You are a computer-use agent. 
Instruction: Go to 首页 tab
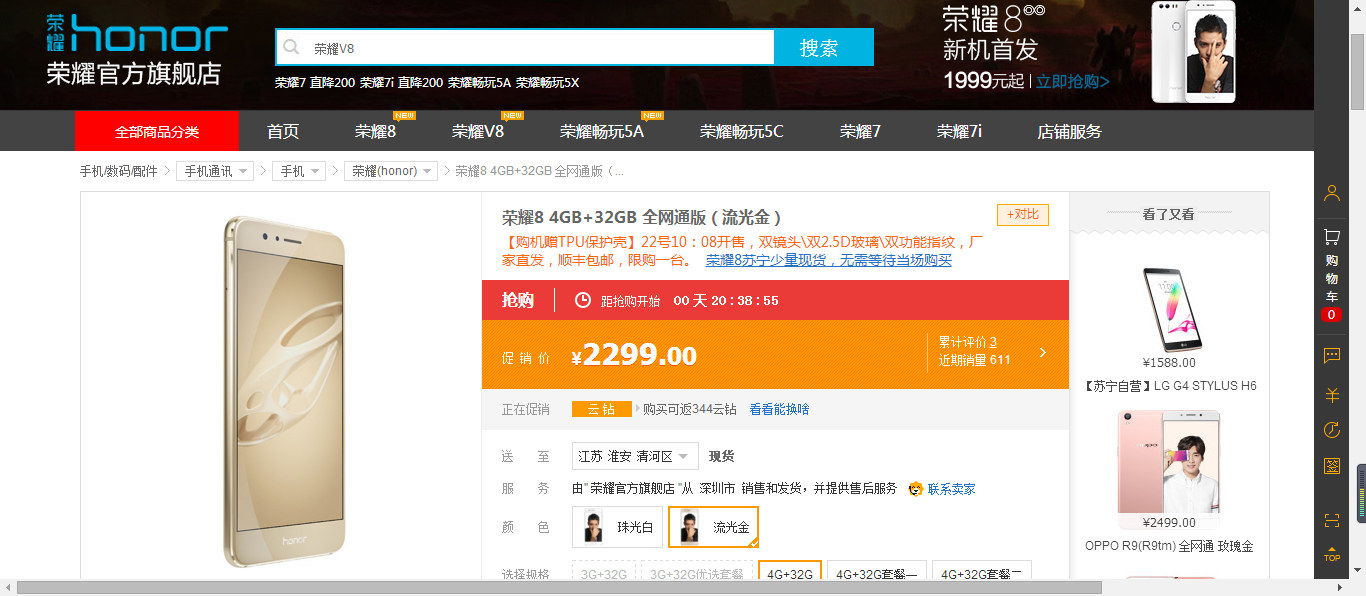[283, 131]
